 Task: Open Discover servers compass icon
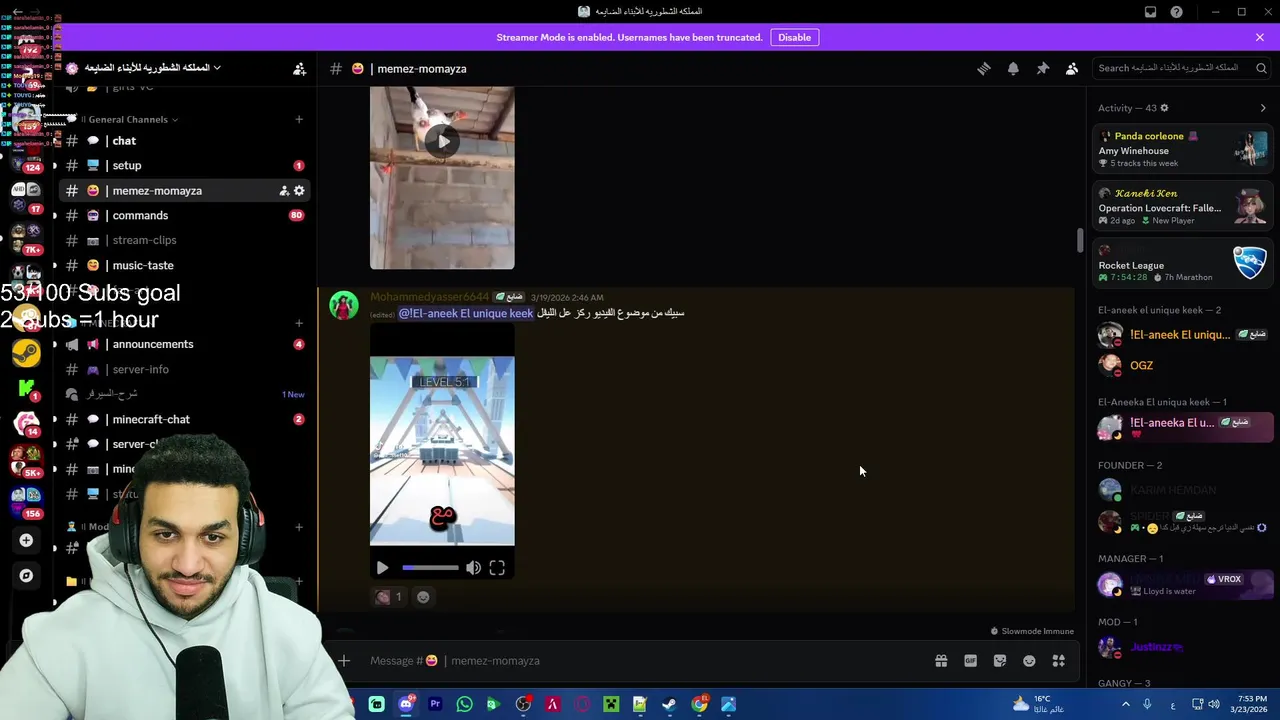point(26,575)
